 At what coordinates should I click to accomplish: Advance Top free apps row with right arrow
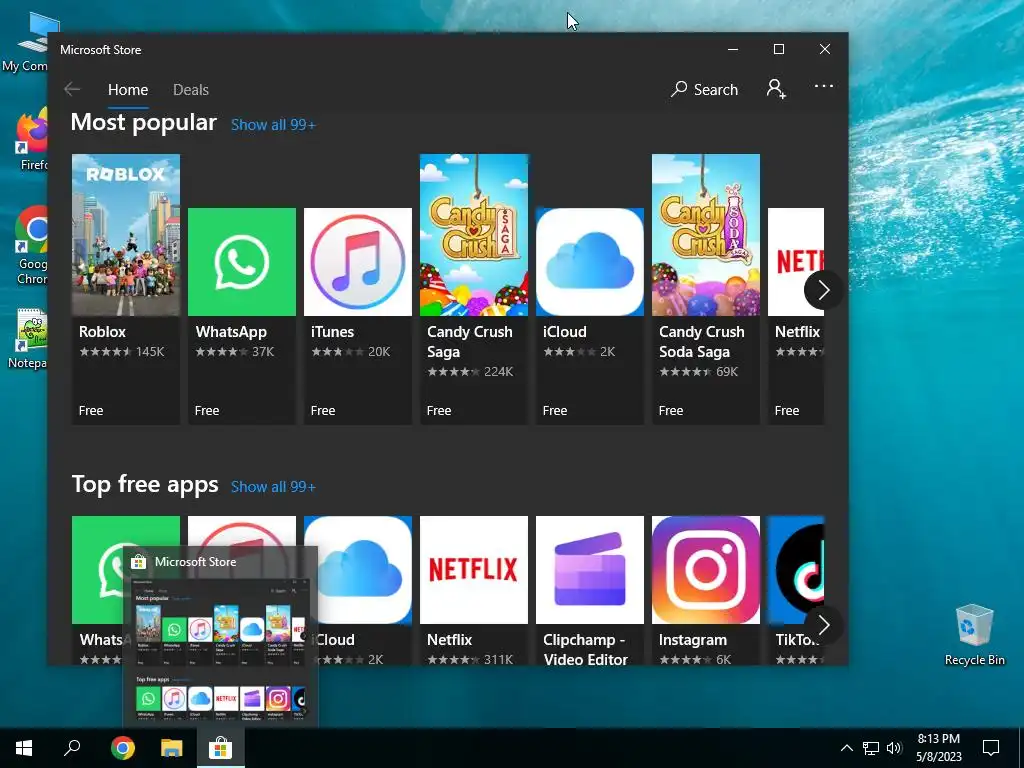[x=823, y=625]
